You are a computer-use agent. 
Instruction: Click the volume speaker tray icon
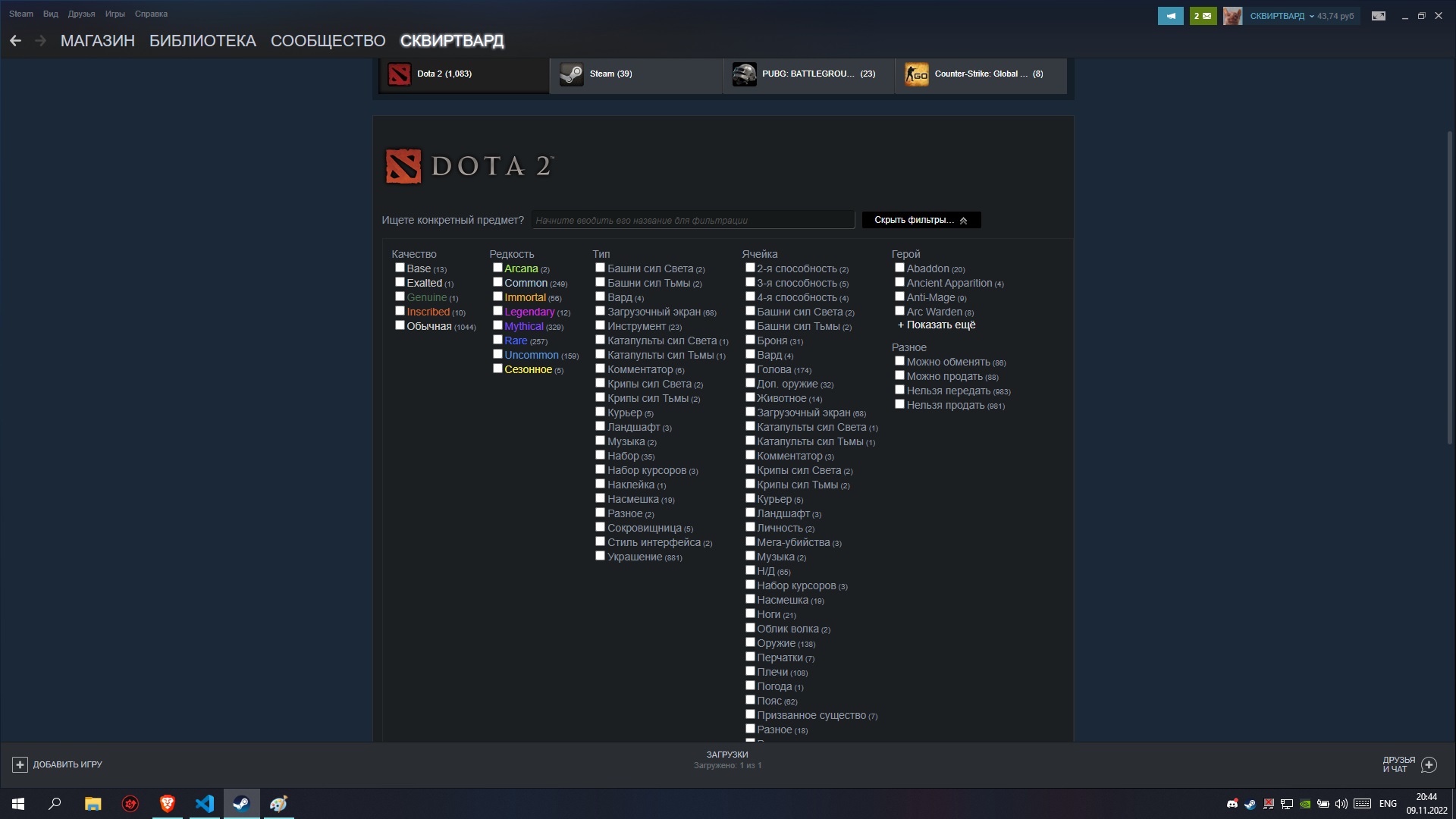pos(1341,804)
